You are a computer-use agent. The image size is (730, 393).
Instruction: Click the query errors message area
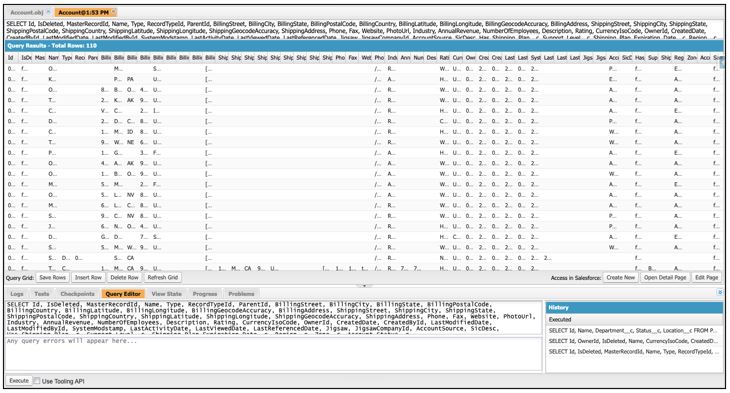273,354
